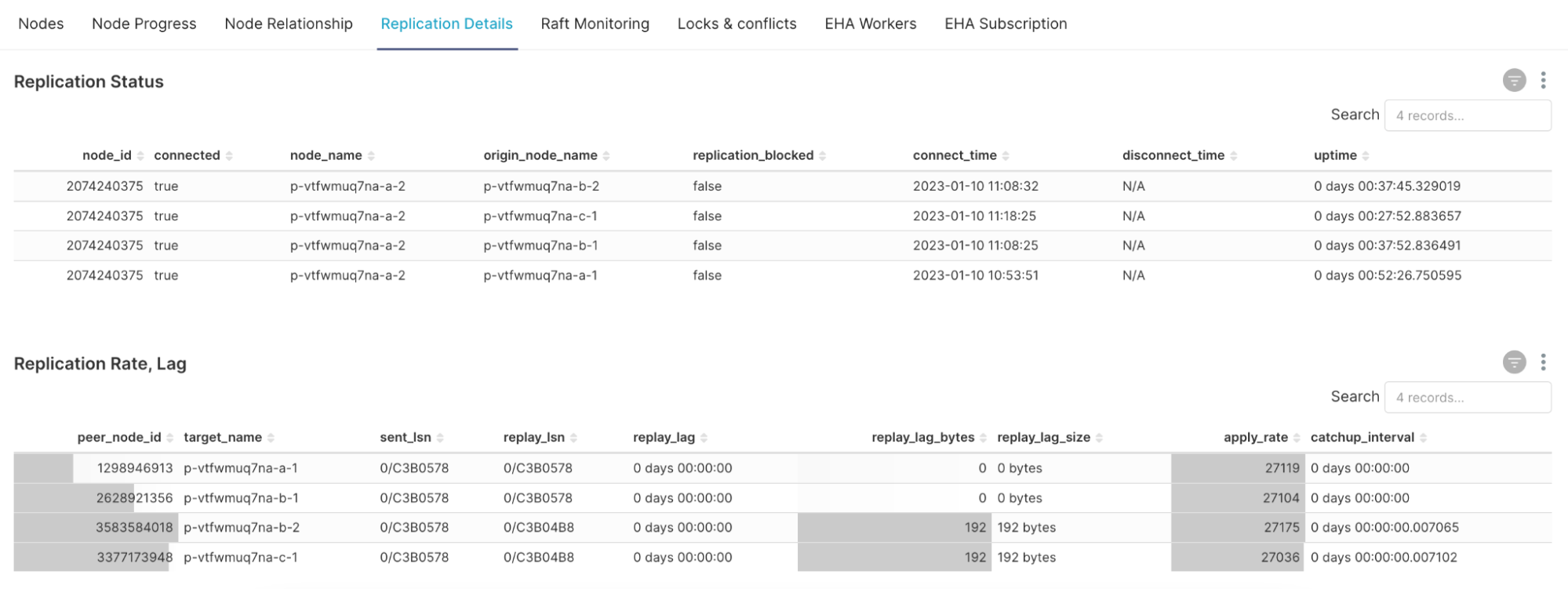Open the Locks & conflicts tab

(x=737, y=24)
